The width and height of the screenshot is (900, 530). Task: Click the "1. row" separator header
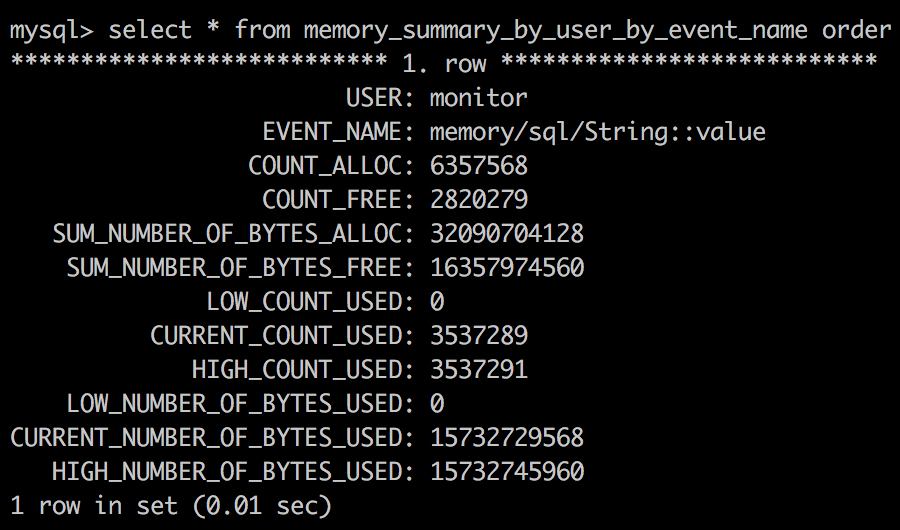click(443, 64)
